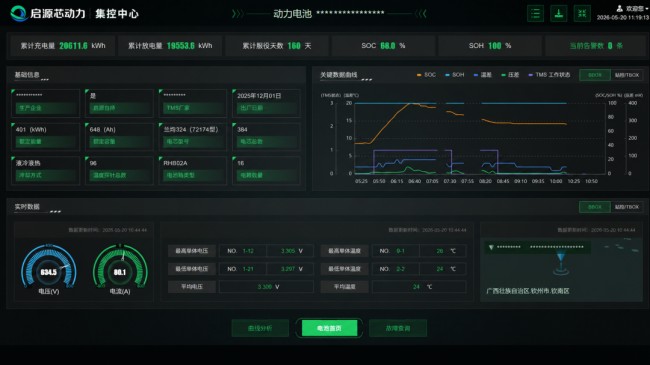
Task: Click the voltage gauge showing 634.5
Action: 49,268
